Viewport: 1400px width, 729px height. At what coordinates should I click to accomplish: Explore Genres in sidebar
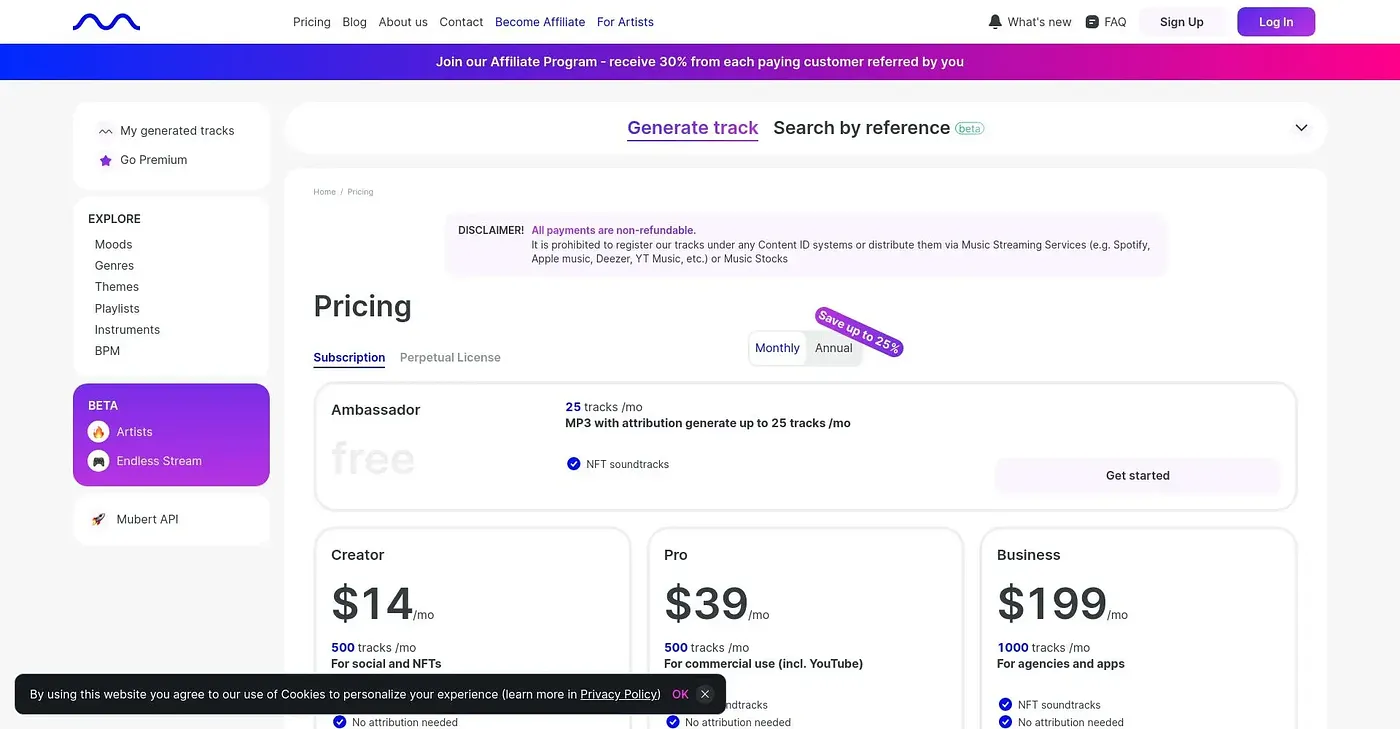point(114,266)
